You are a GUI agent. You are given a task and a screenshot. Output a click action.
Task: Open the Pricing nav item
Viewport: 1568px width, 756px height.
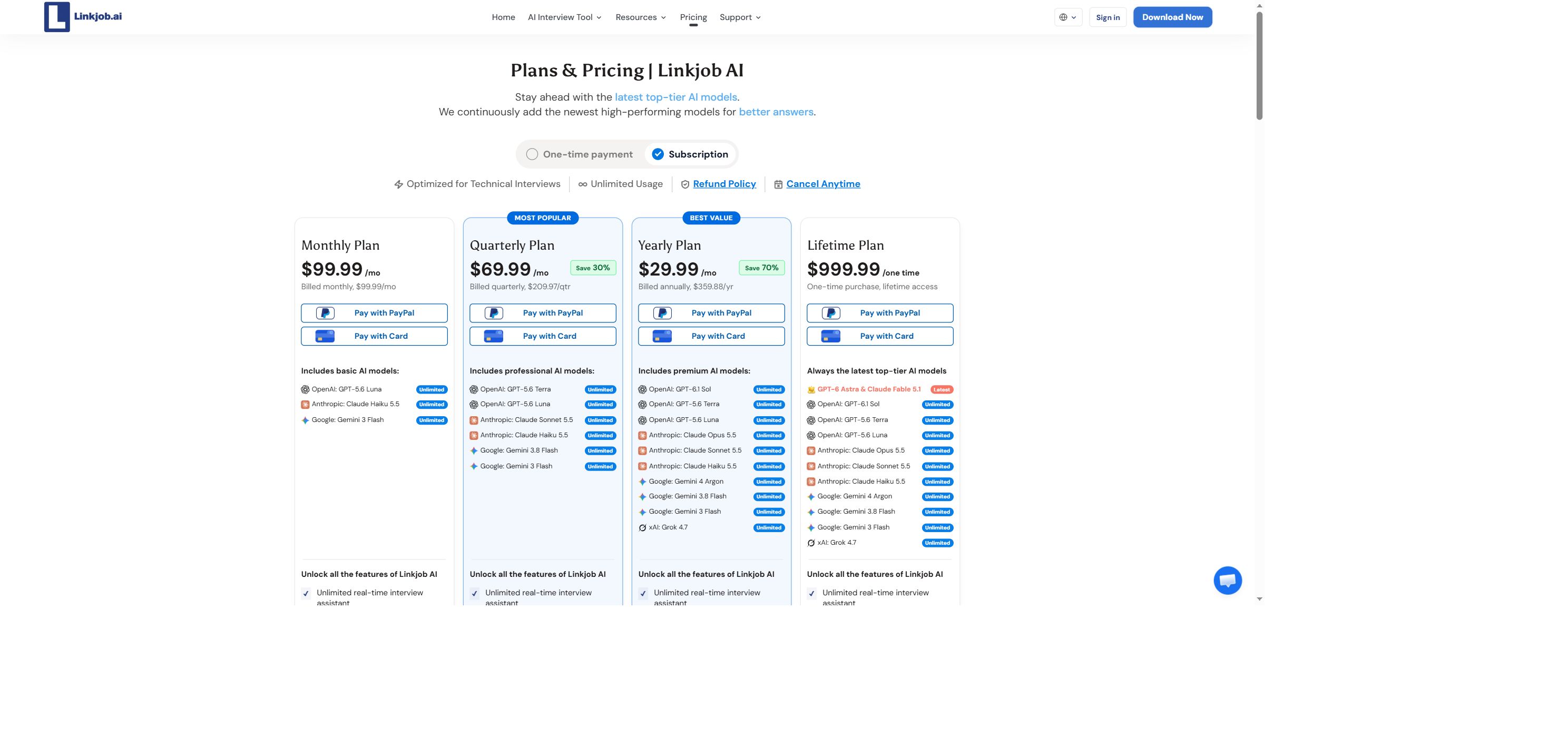pos(693,17)
